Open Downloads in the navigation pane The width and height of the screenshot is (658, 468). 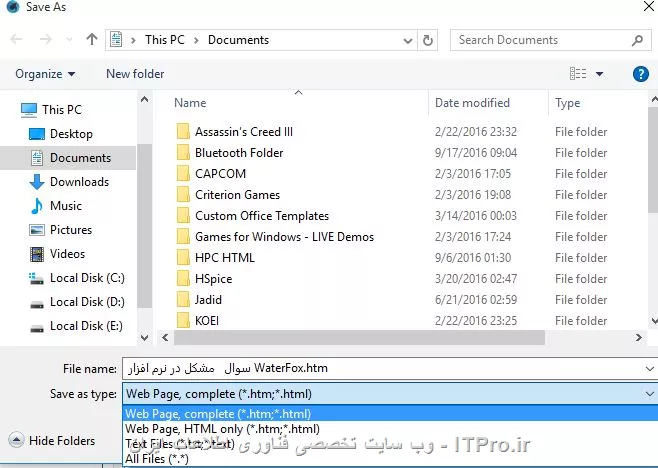click(x=69, y=182)
